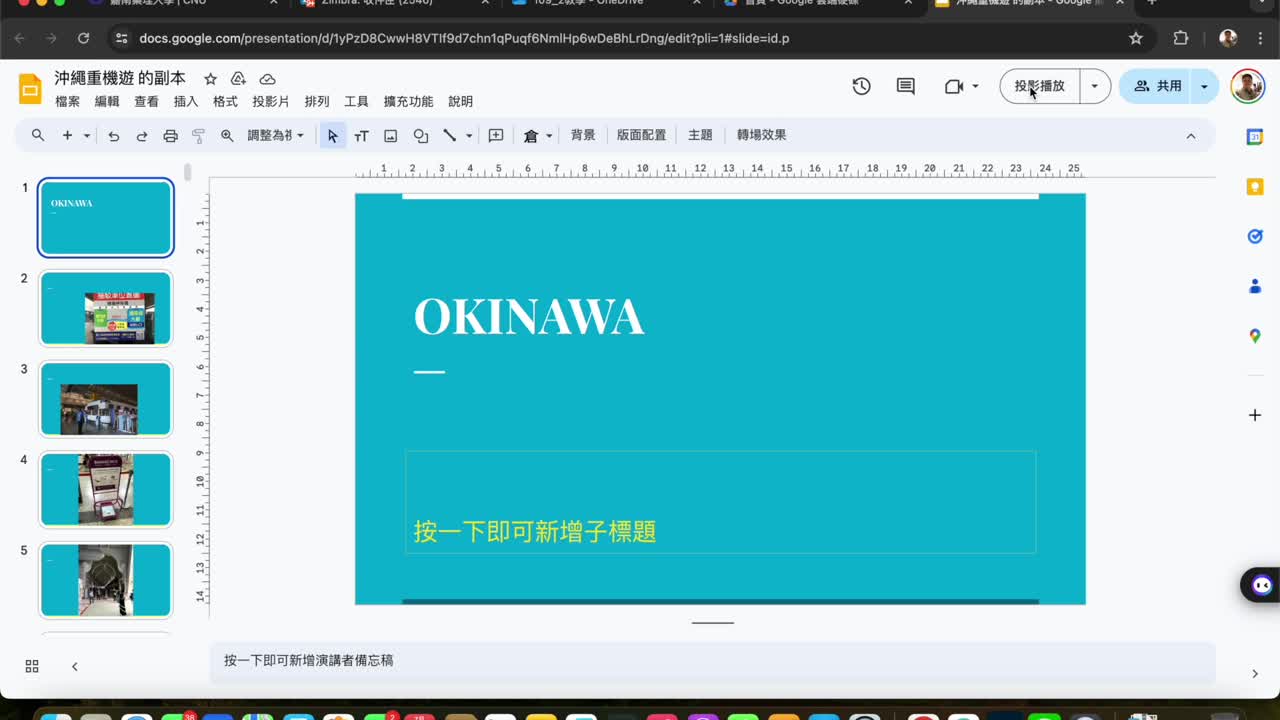Undo the last action
The width and height of the screenshot is (1280, 720).
(x=114, y=135)
